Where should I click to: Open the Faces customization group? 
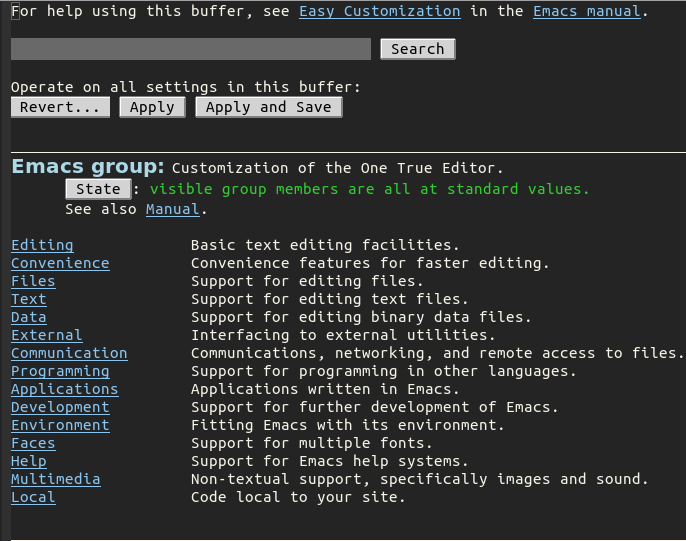33,443
